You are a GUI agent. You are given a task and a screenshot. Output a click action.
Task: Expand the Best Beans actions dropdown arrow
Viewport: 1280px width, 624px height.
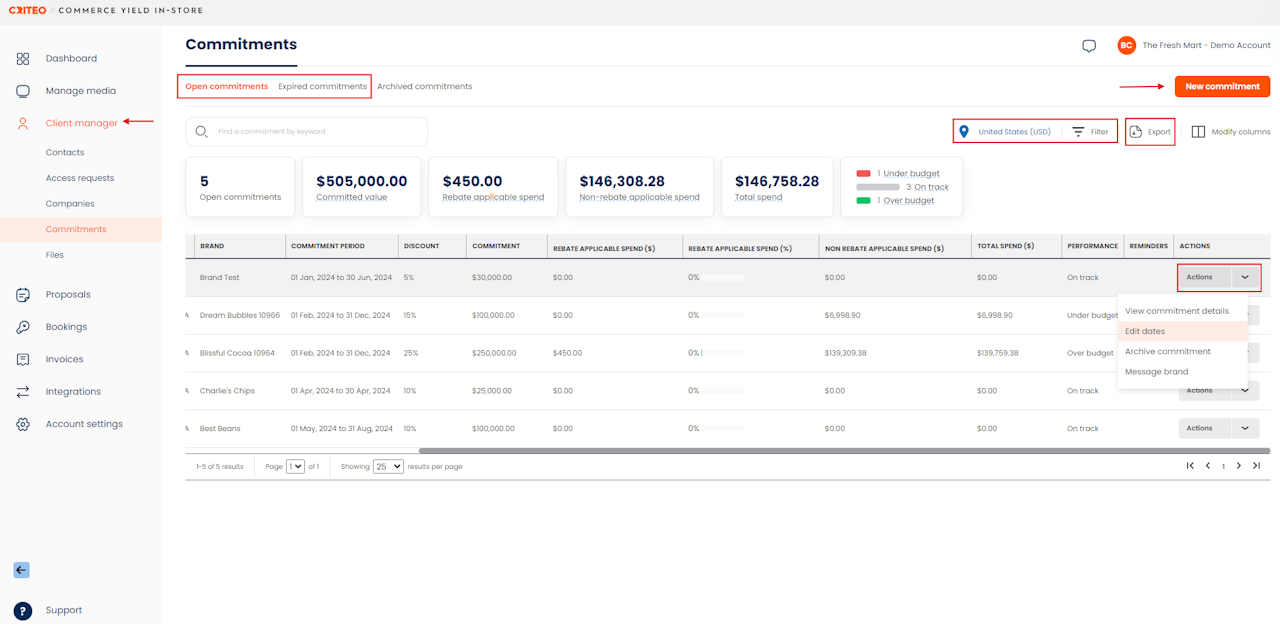[x=1245, y=428]
